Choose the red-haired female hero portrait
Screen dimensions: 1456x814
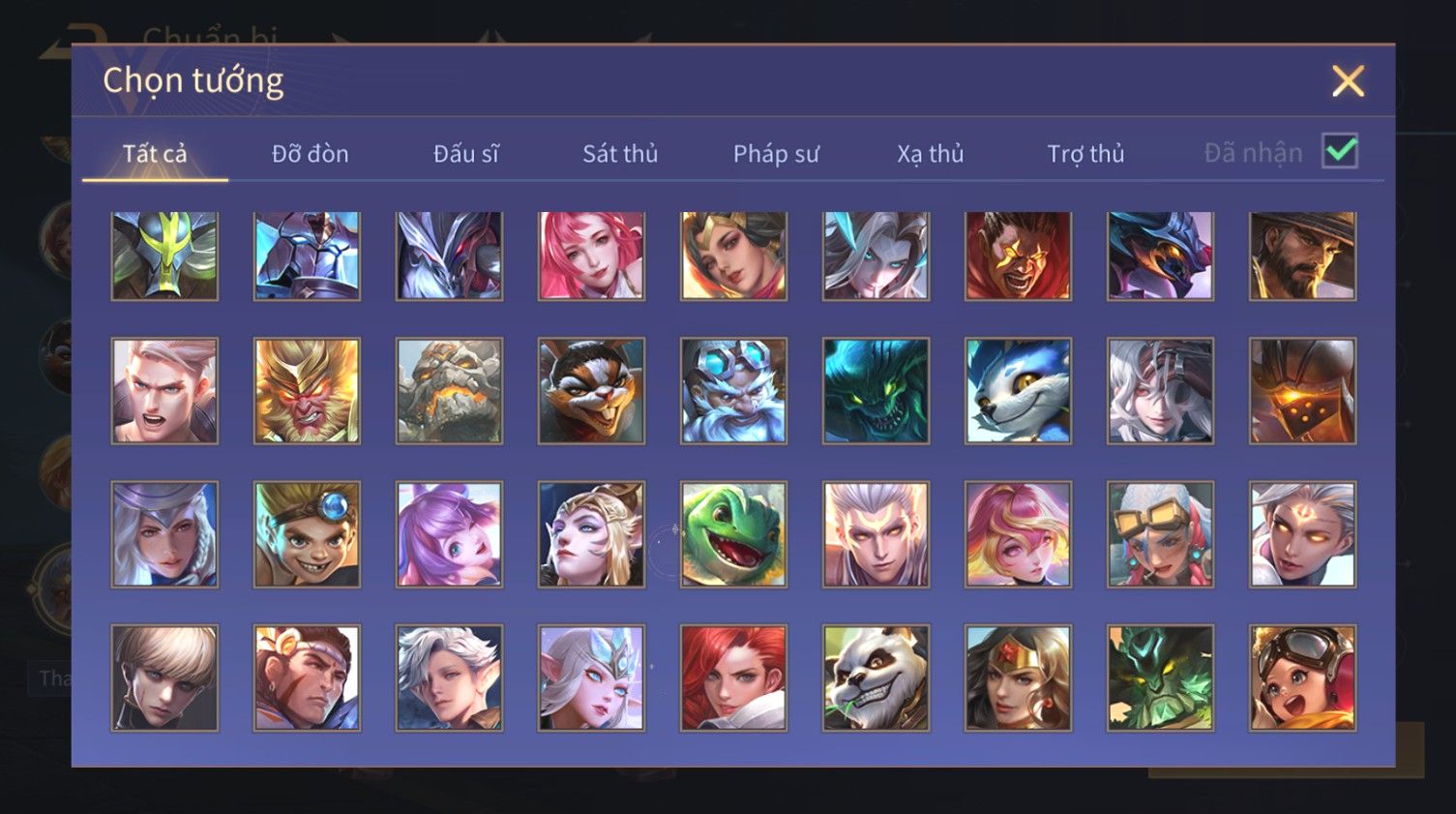click(733, 678)
